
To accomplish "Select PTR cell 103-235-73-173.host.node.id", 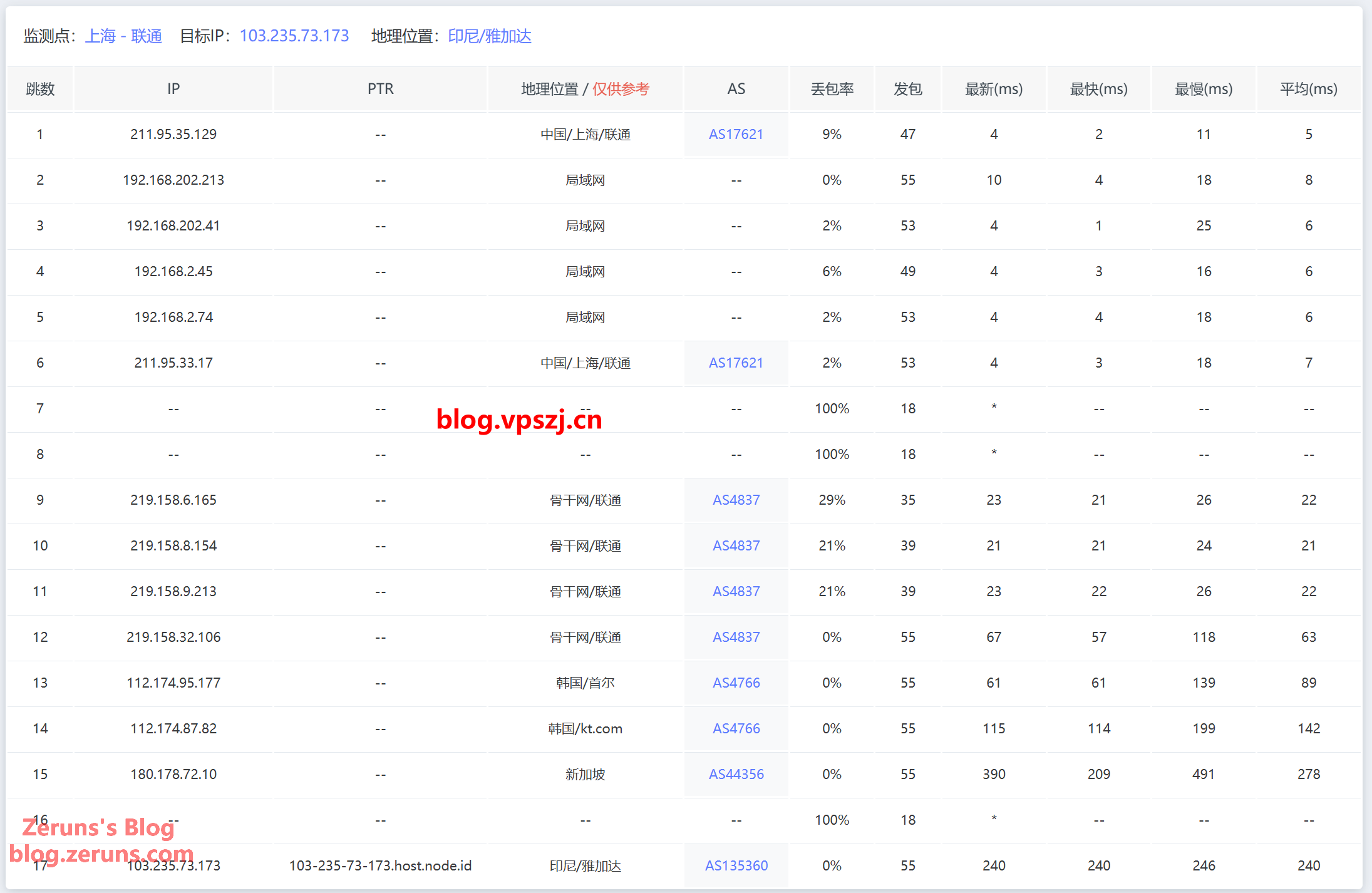I will point(380,865).
